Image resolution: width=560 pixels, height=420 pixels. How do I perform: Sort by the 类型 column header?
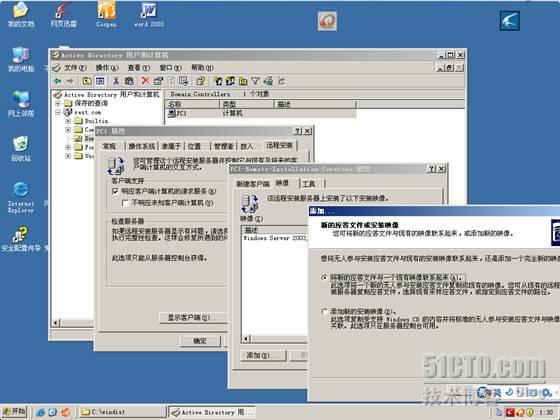pos(246,104)
